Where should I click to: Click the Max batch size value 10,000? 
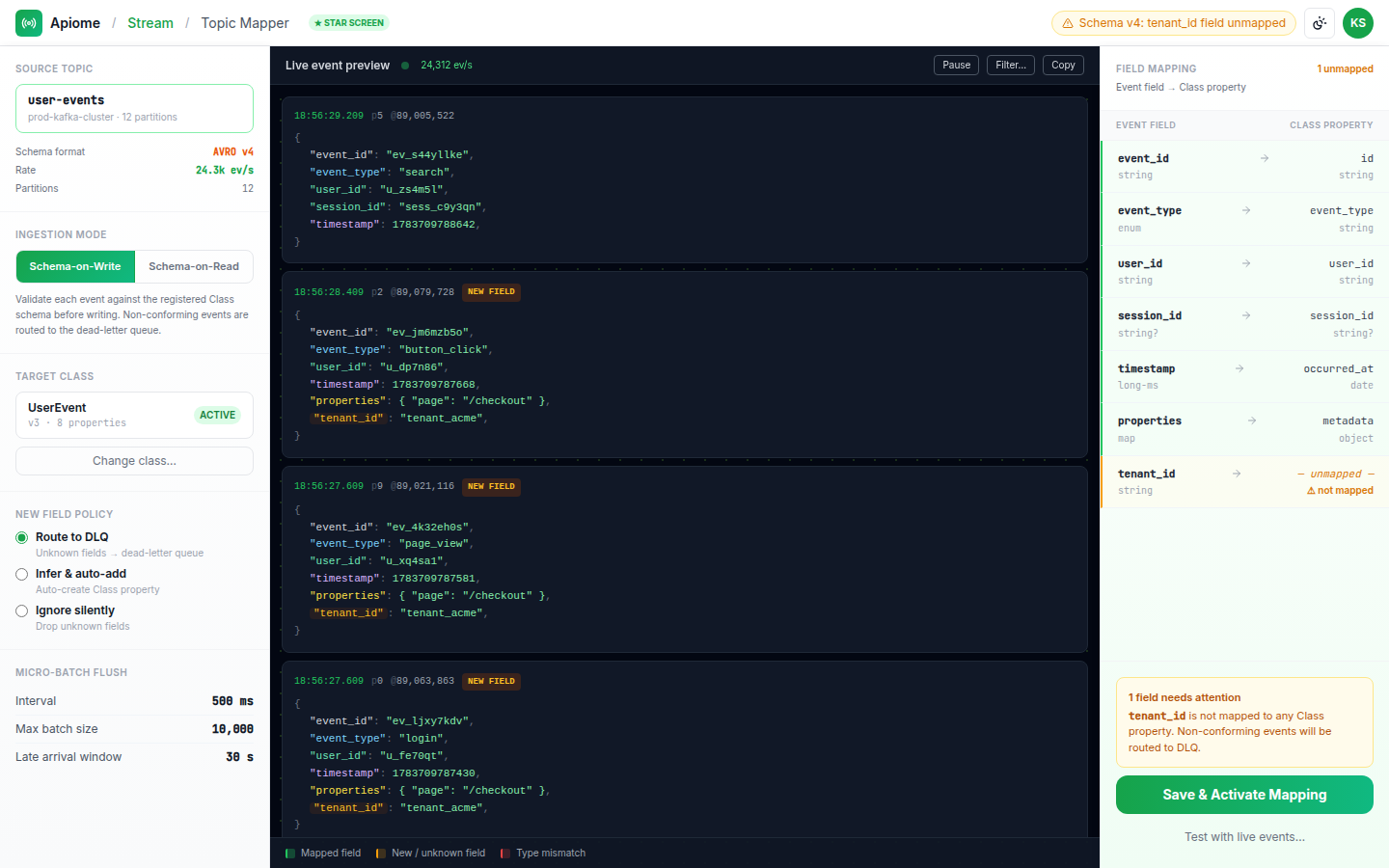pyautogui.click(x=232, y=729)
